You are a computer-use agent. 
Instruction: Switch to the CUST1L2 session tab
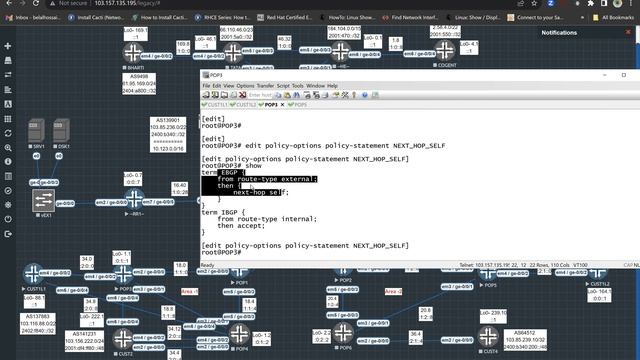[x=243, y=105]
